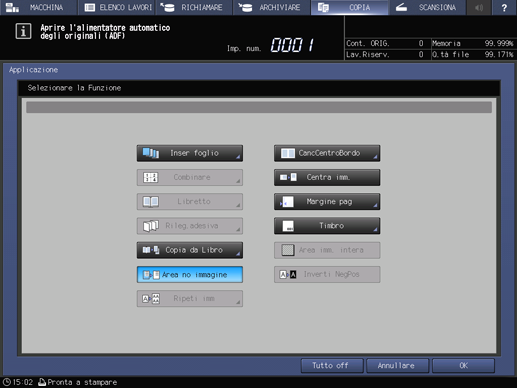Click the Q.tà file 99.171% value
The height and width of the screenshot is (388, 517).
499,54
